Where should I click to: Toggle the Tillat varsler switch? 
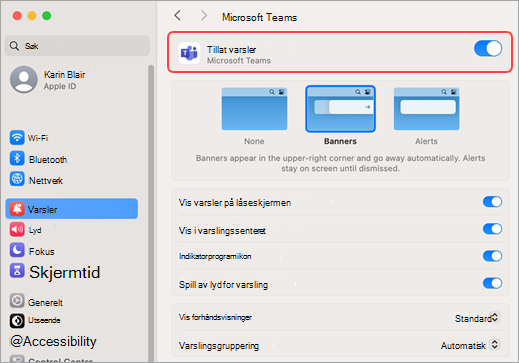tap(488, 49)
